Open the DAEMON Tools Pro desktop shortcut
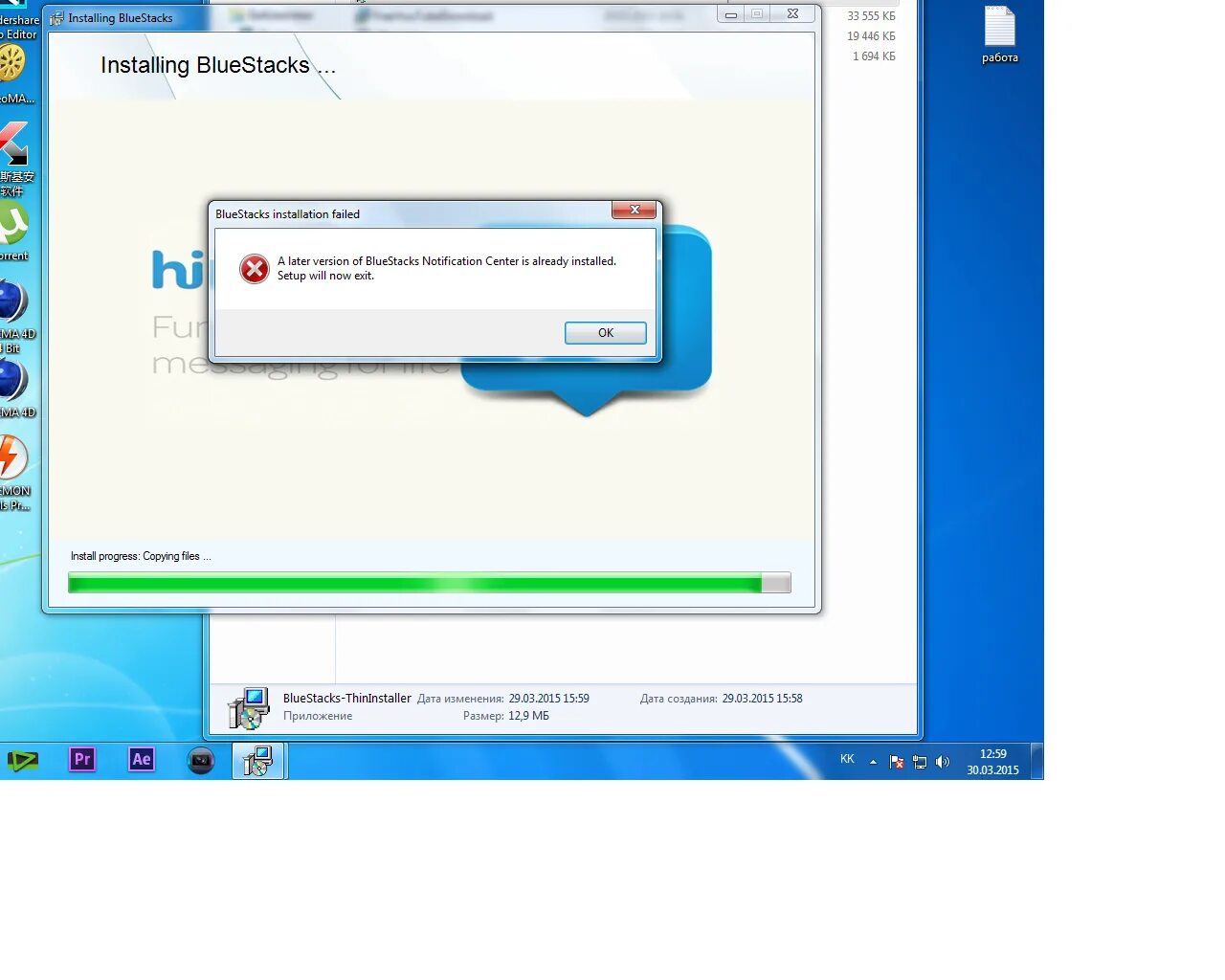The width and height of the screenshot is (1225, 980). pyautogui.click(x=14, y=473)
